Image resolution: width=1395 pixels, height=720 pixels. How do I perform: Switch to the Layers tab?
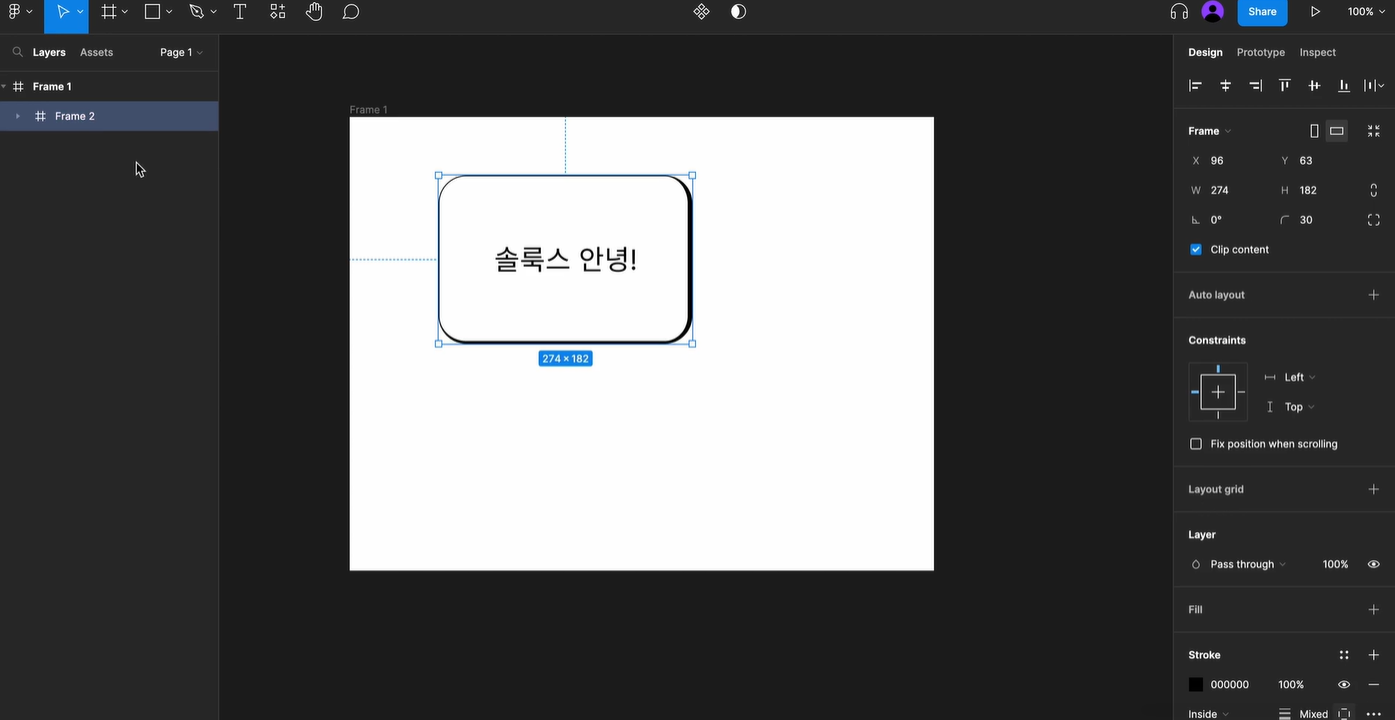[49, 52]
